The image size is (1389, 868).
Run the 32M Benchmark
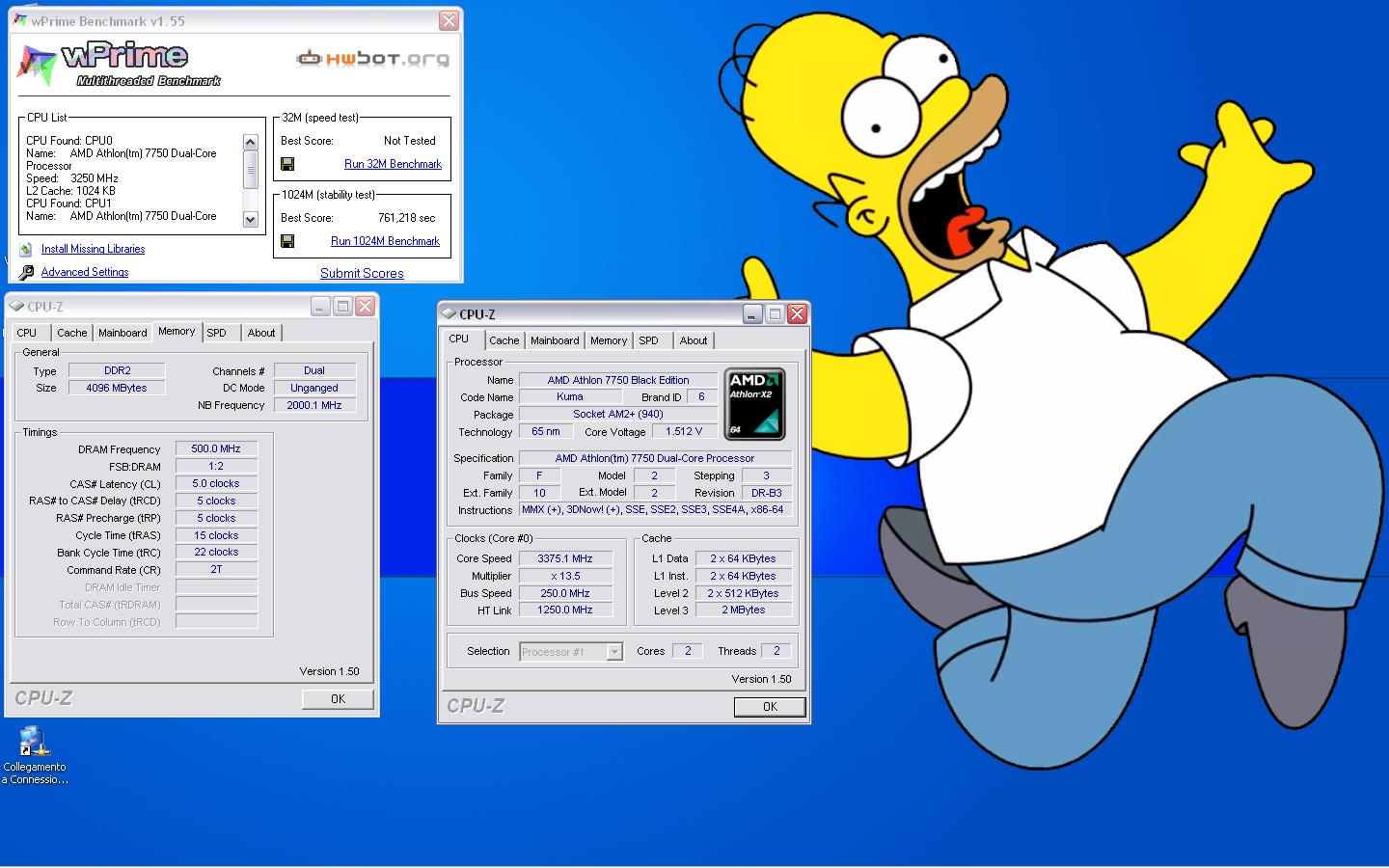[393, 164]
